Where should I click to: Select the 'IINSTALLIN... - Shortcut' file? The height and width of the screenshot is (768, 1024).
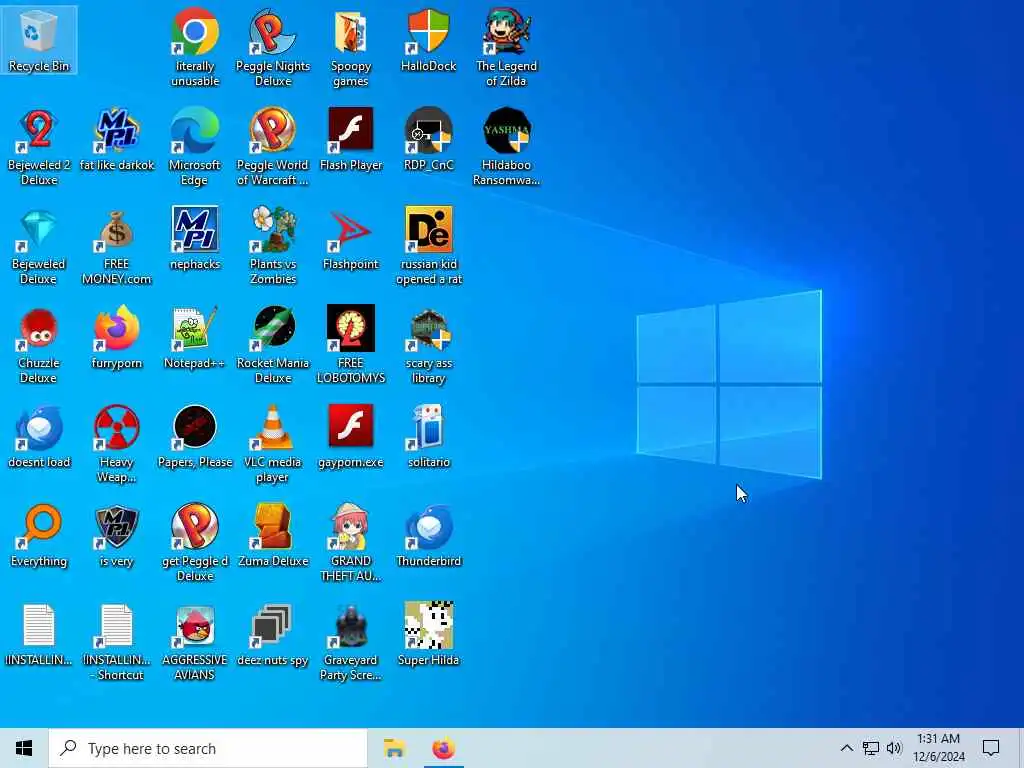[x=117, y=643]
